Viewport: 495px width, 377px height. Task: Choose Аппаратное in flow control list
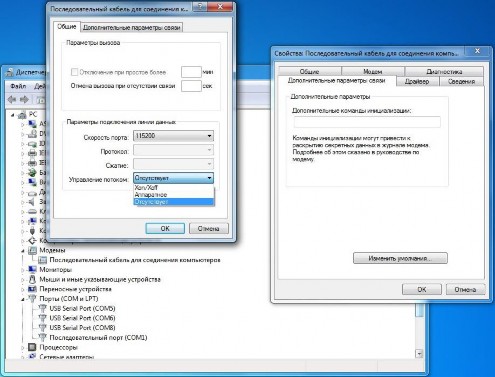coord(173,195)
